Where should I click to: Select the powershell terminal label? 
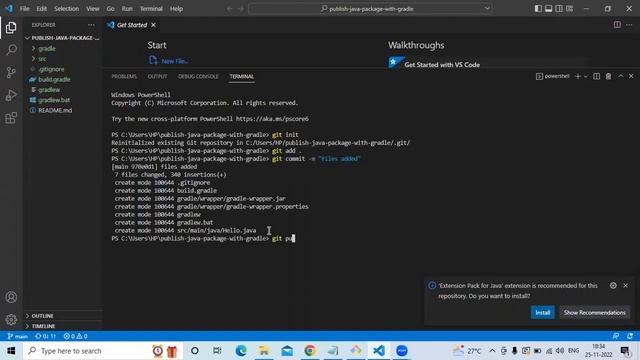point(553,76)
